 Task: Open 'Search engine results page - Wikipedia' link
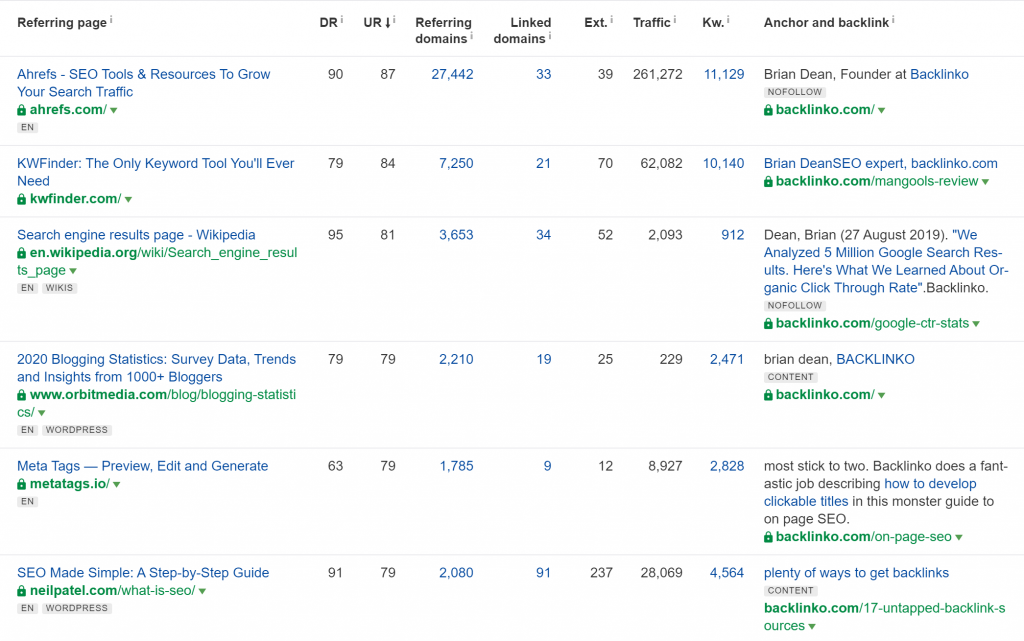[136, 235]
